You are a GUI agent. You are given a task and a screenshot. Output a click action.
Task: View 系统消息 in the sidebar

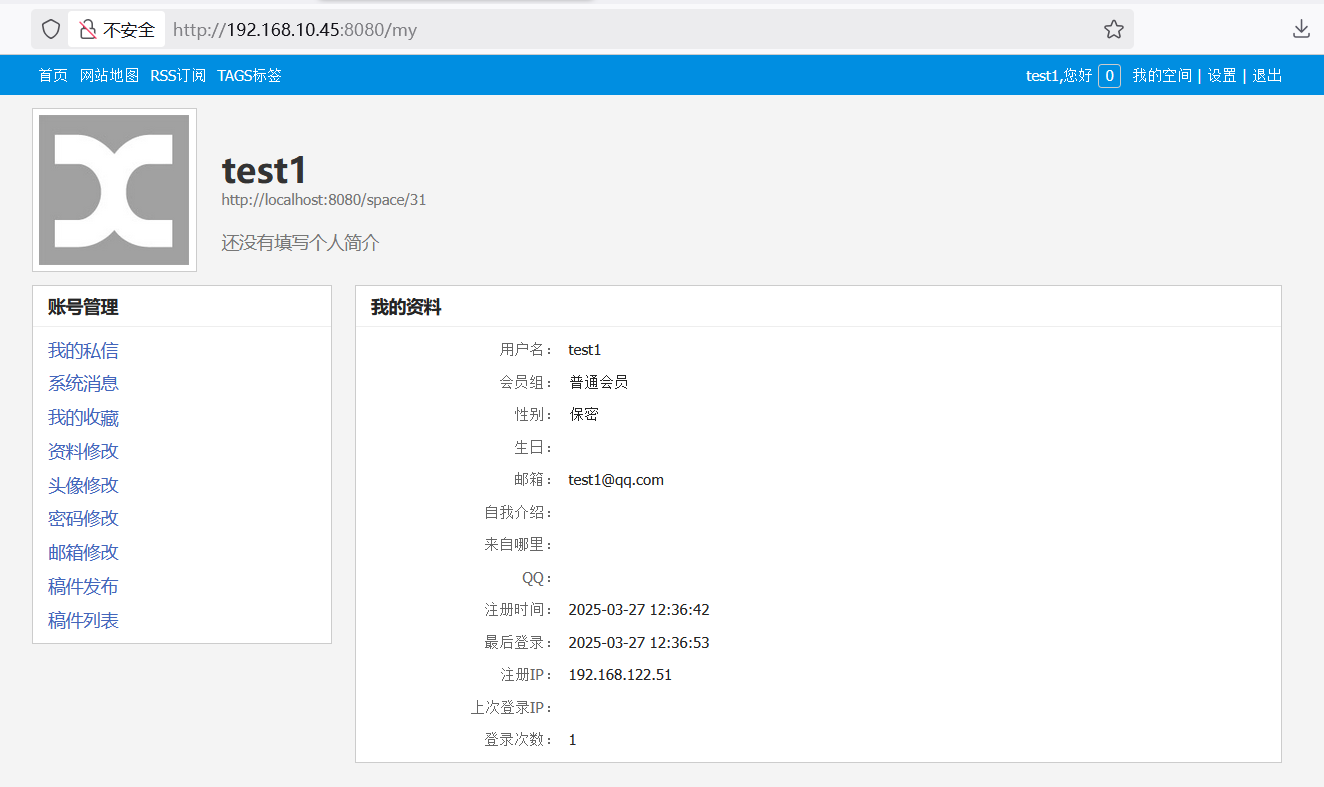point(83,384)
